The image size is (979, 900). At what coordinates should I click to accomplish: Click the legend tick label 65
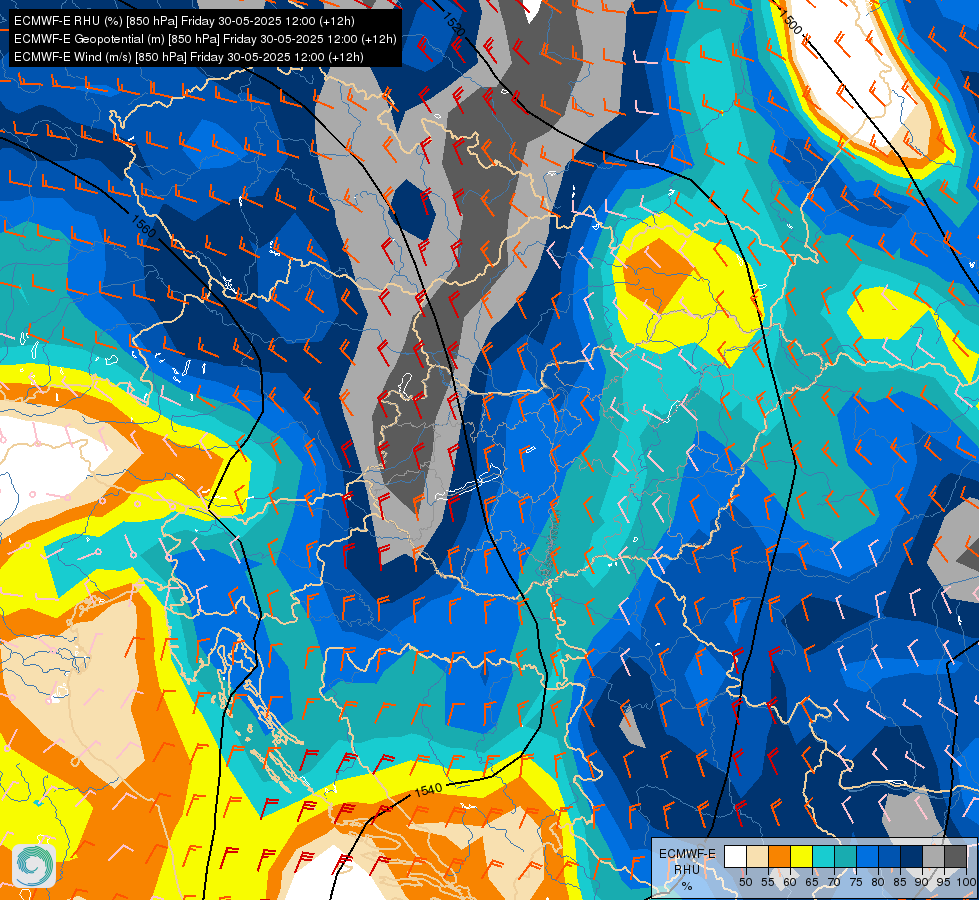(812, 882)
